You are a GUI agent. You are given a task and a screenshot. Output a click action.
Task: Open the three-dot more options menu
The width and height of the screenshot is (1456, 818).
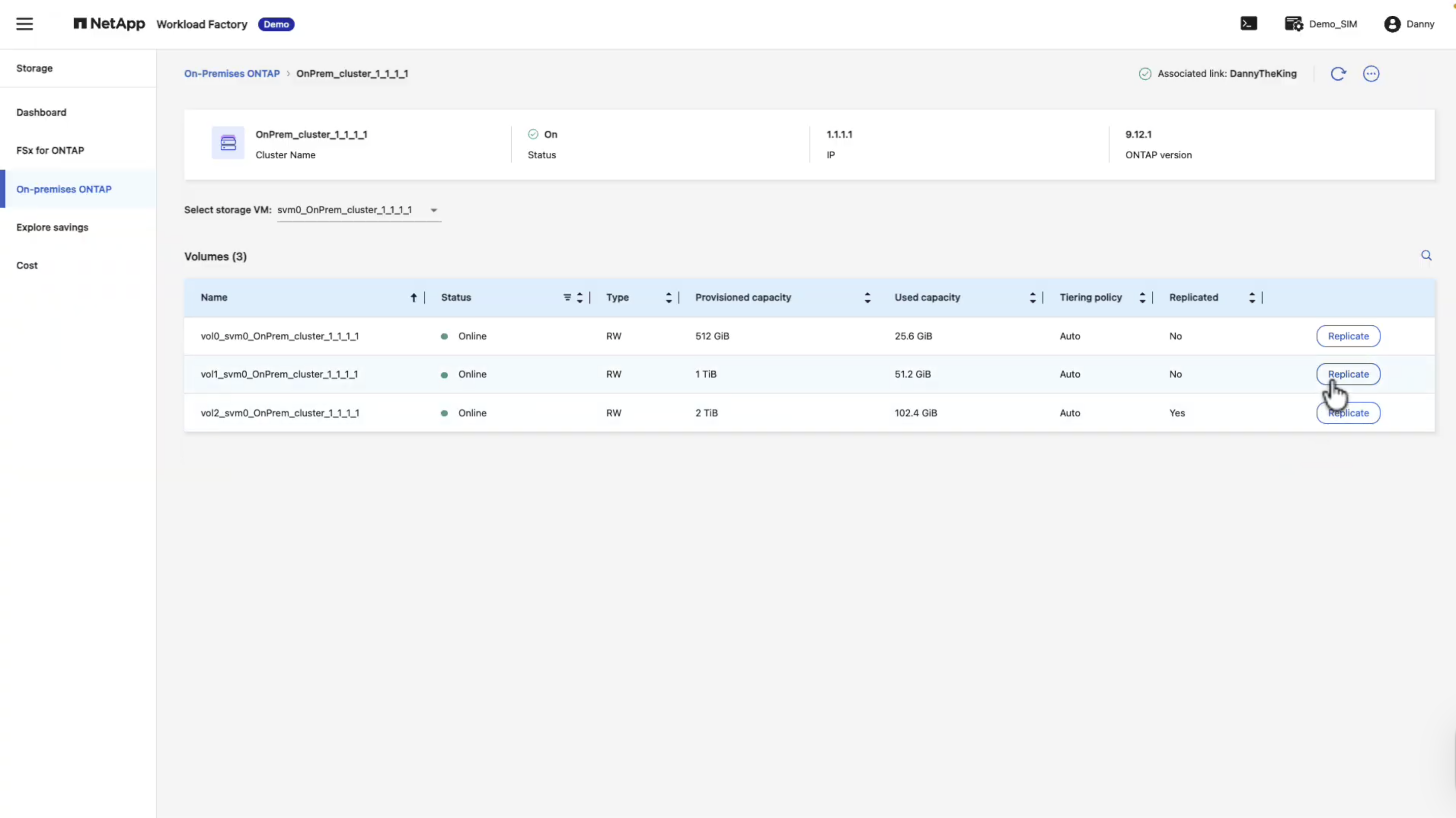pos(1371,74)
